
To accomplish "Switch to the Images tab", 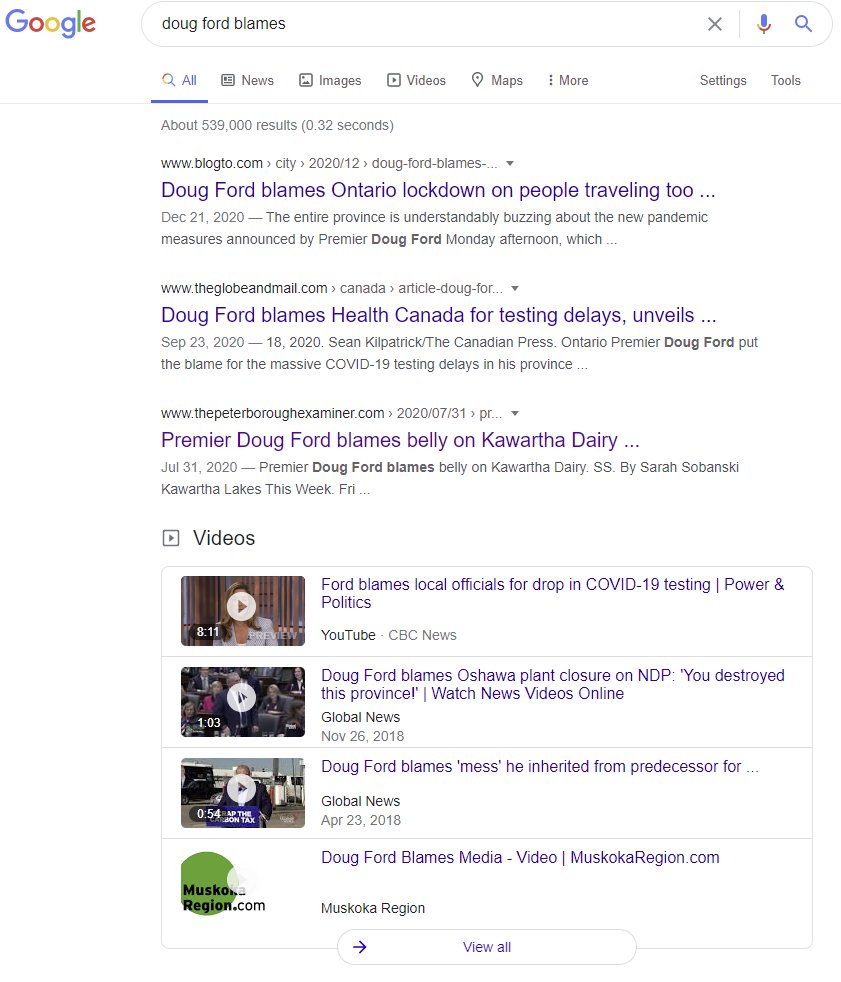I will click(x=330, y=80).
